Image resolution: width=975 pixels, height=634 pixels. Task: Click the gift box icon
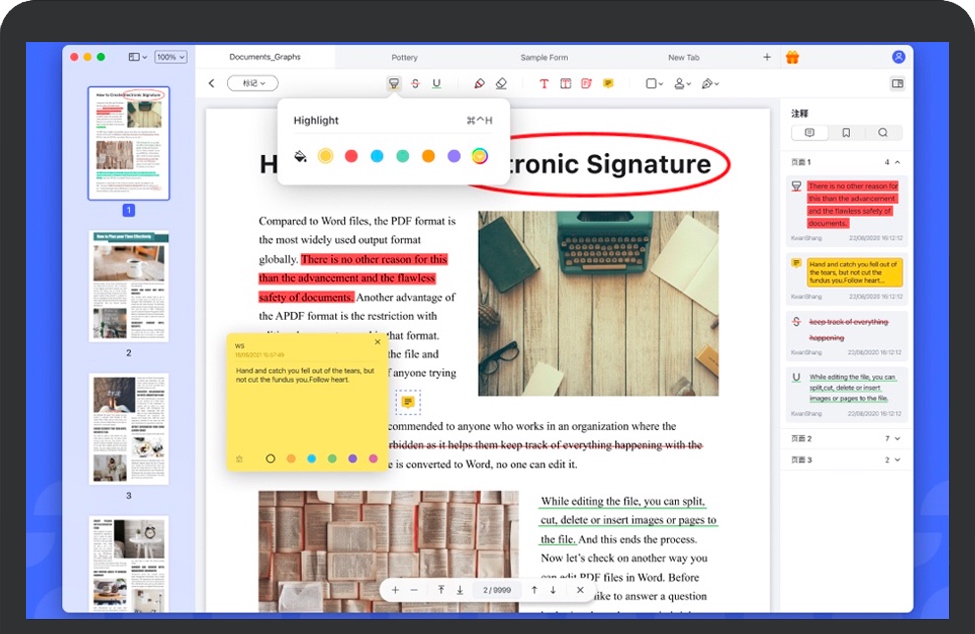coord(792,57)
